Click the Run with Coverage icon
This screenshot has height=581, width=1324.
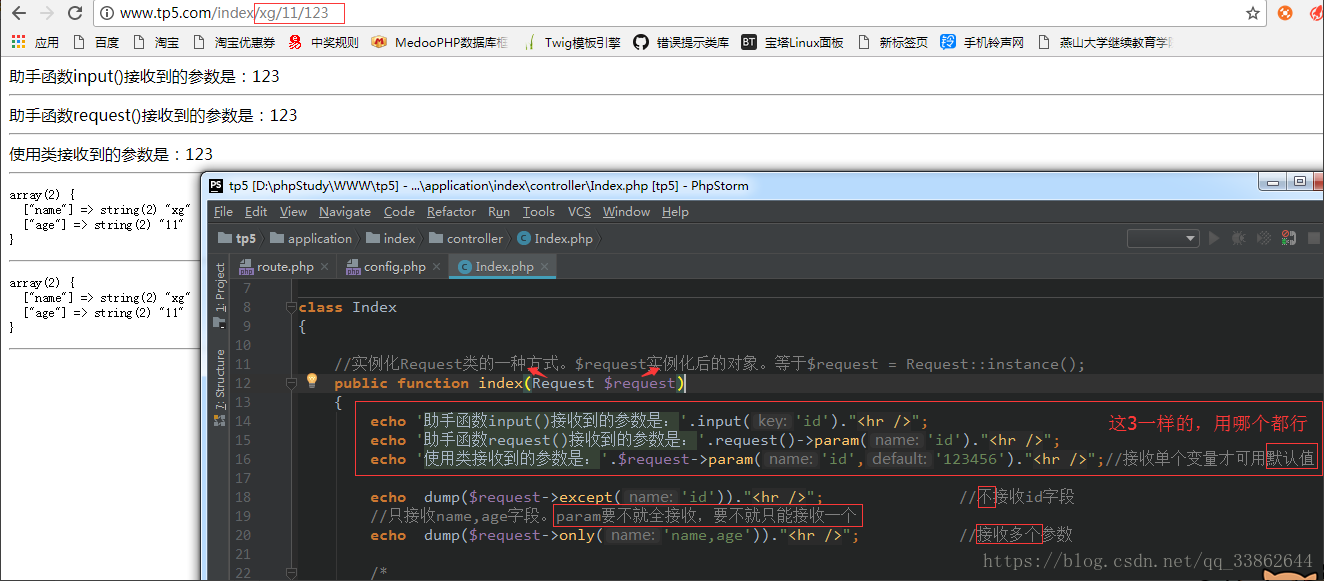(x=1264, y=238)
